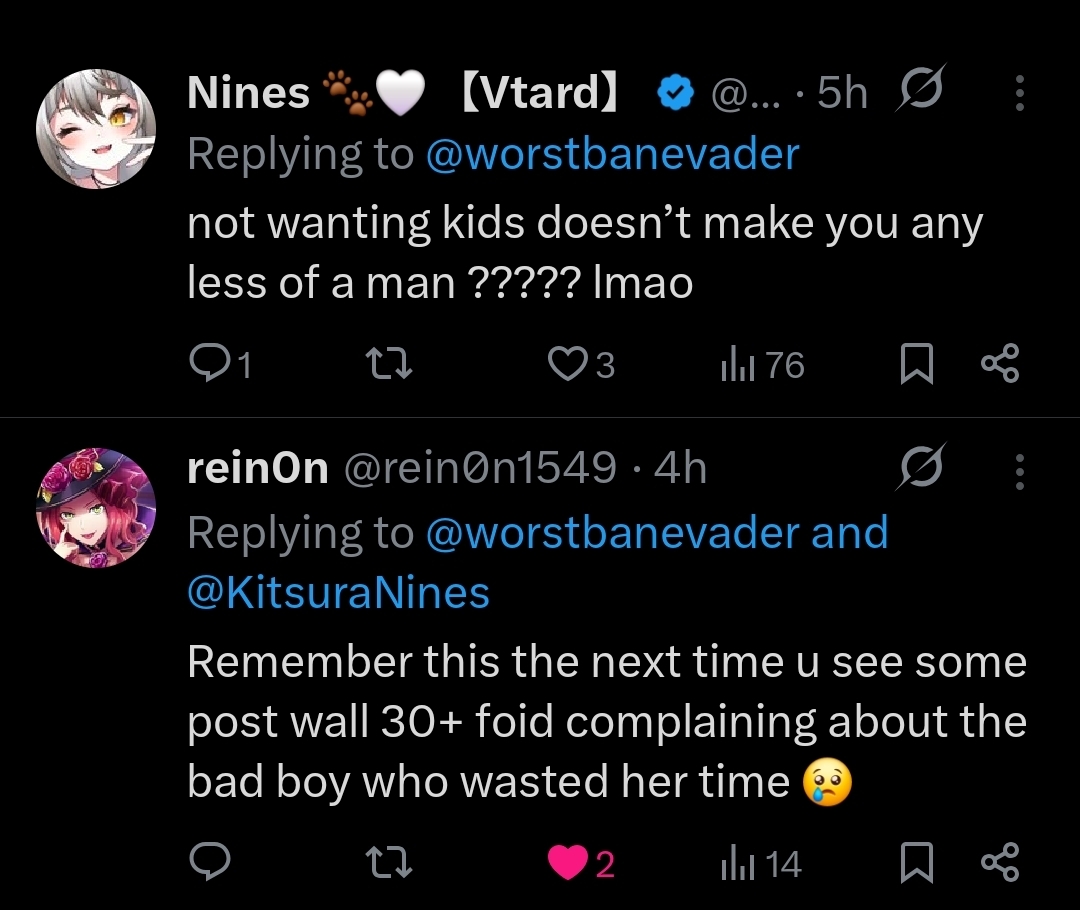This screenshot has width=1080, height=910.
Task: Open the @KitsuraNines profile link
Action: click(338, 593)
